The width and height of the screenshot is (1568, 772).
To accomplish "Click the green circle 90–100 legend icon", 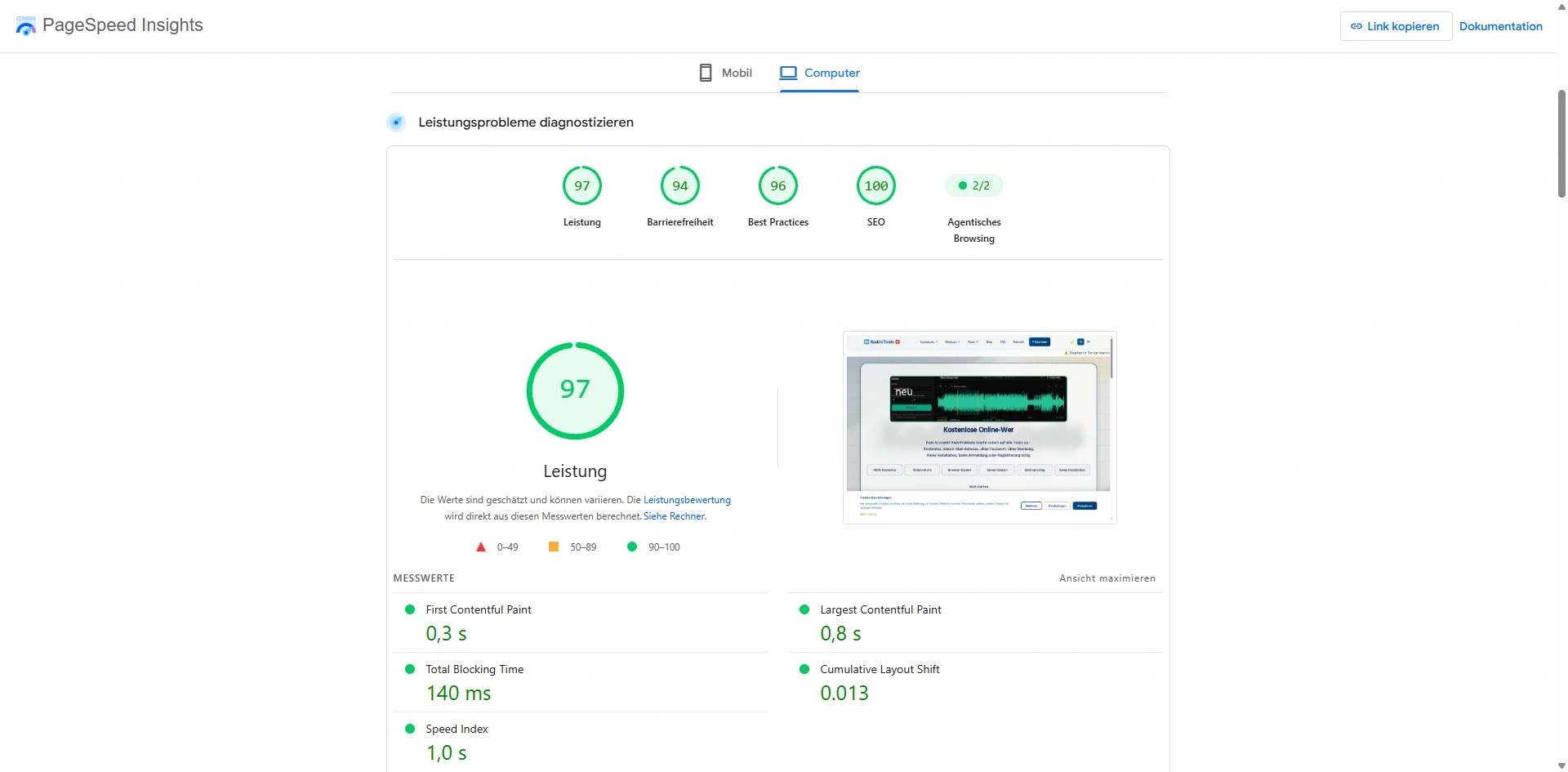I will 631,547.
